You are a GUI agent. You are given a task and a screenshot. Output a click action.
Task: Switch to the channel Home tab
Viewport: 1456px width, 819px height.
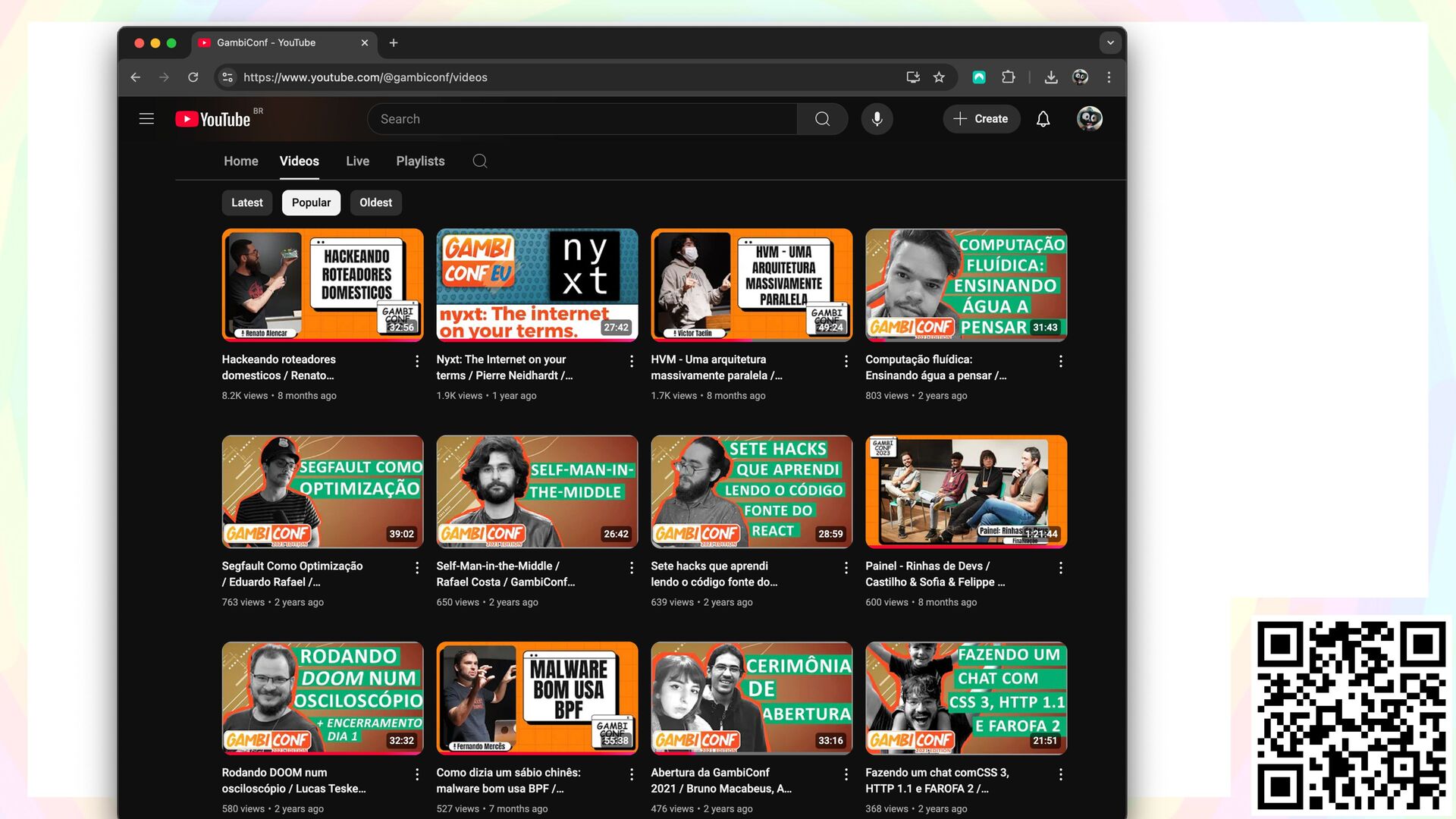point(241,161)
